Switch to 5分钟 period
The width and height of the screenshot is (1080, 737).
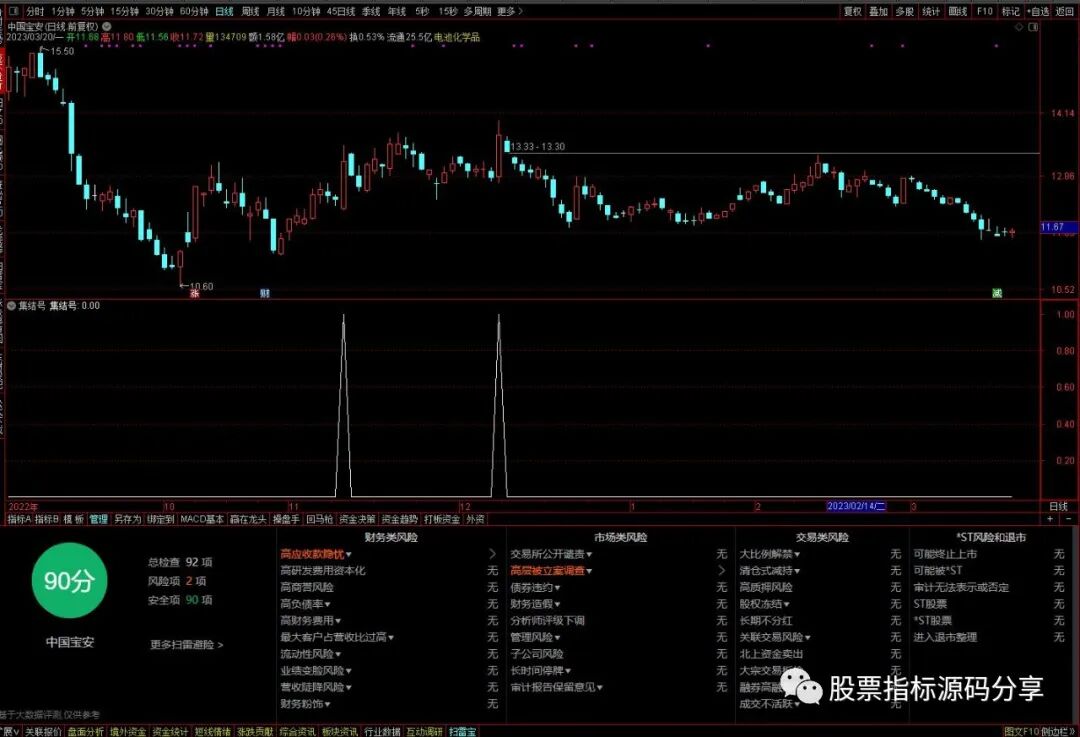pos(92,12)
